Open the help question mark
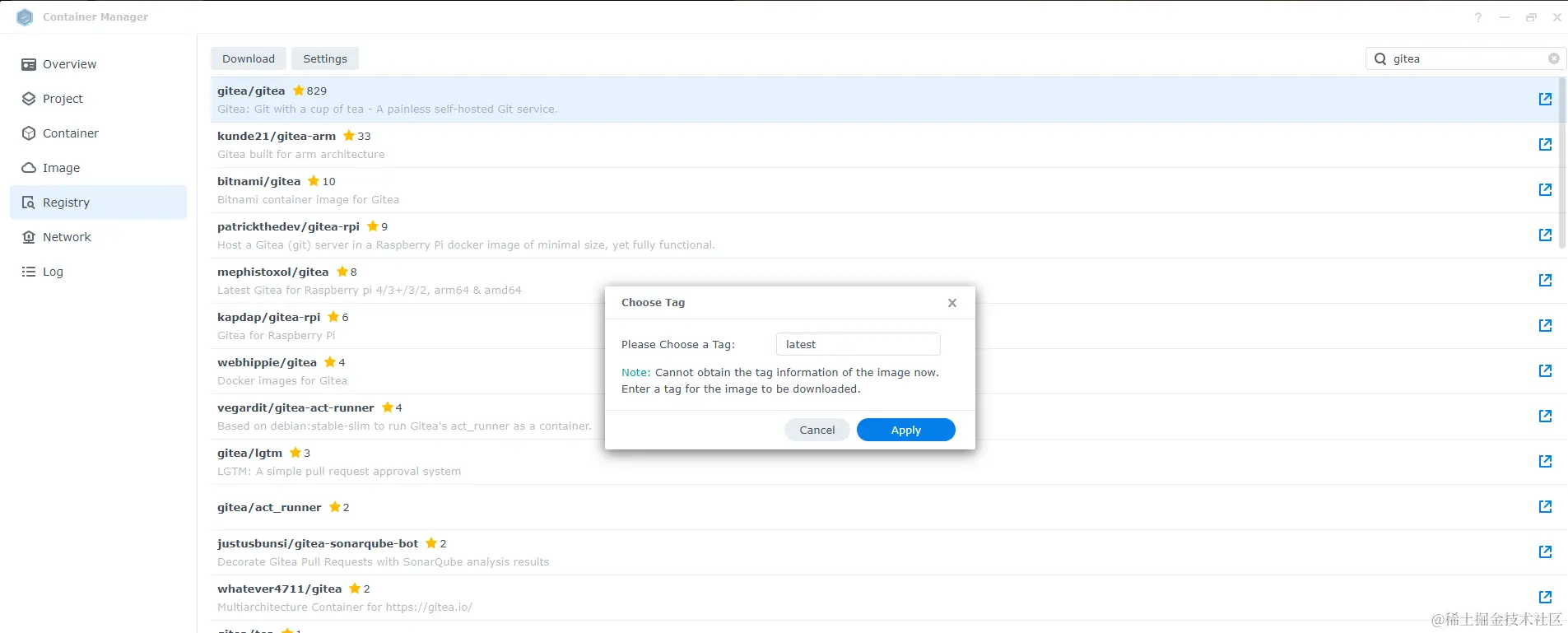1568x633 pixels. point(1478,17)
